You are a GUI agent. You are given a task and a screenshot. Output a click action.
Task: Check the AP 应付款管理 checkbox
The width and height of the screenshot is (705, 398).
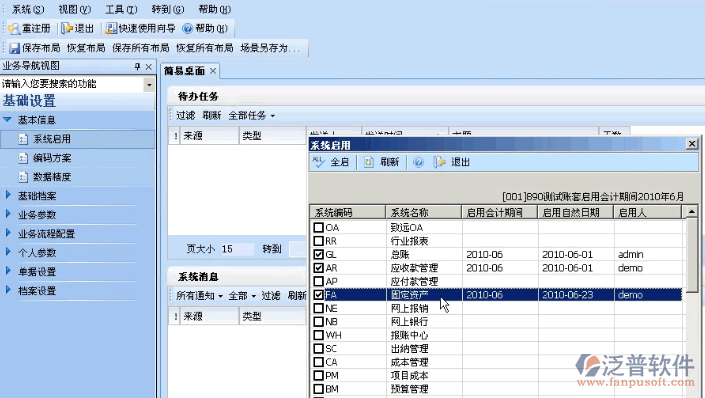click(318, 282)
